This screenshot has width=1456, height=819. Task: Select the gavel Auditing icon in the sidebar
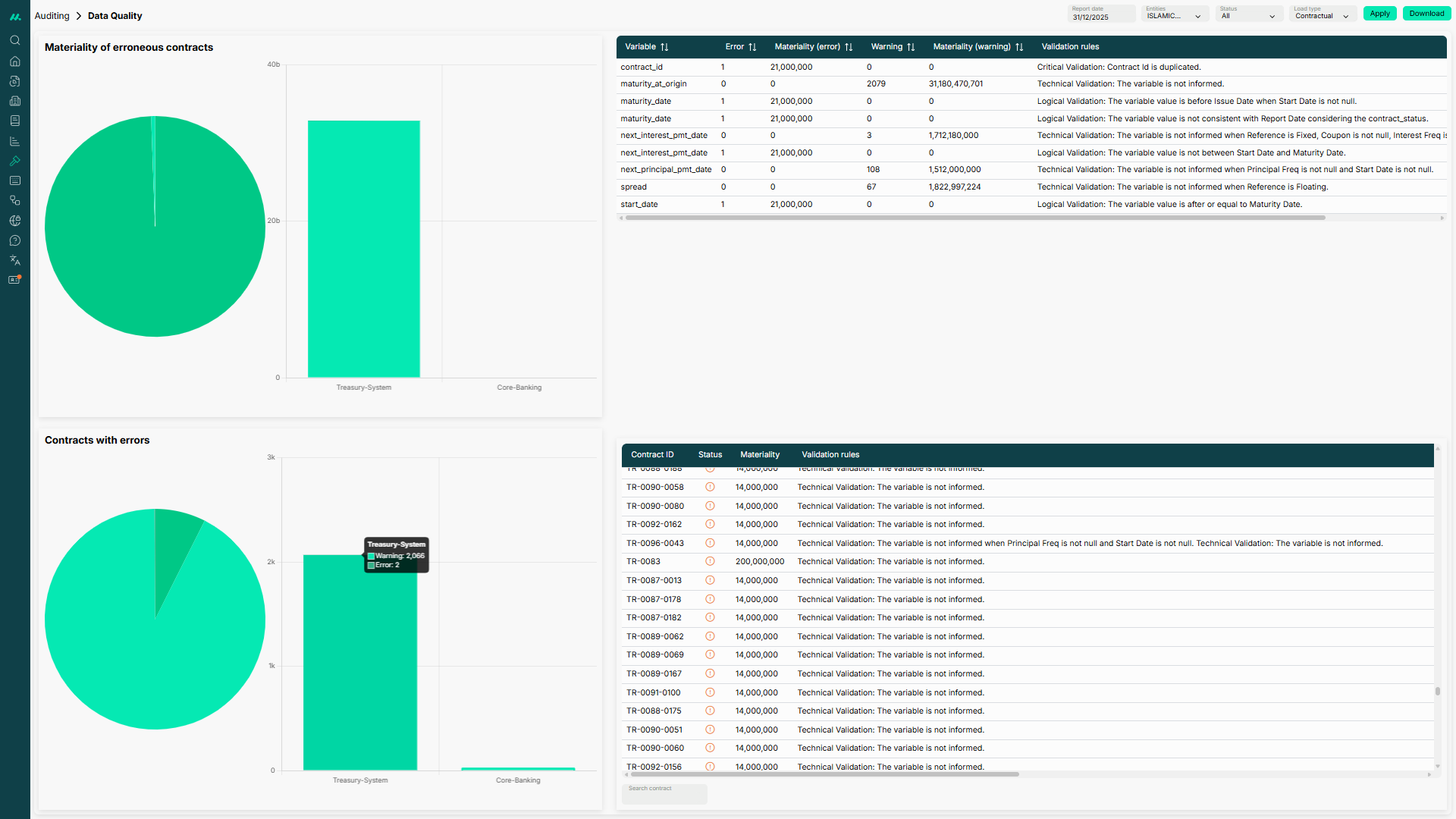point(14,161)
